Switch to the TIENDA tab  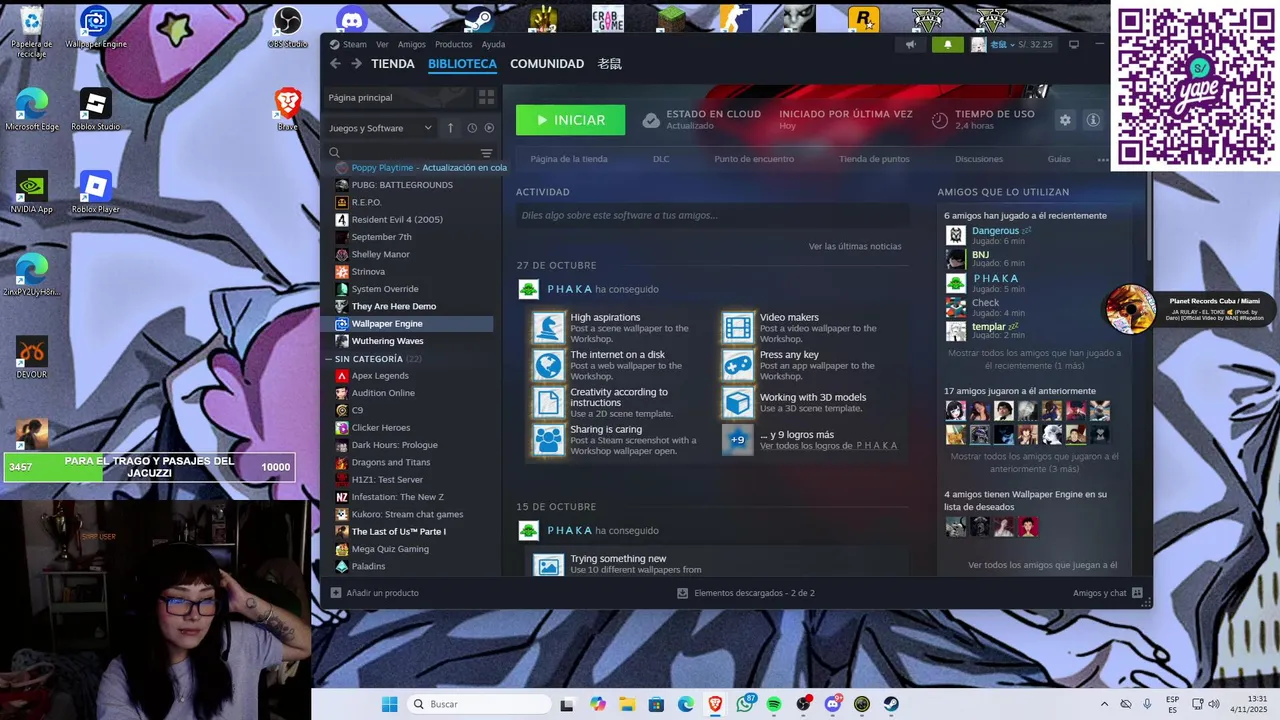pos(392,64)
